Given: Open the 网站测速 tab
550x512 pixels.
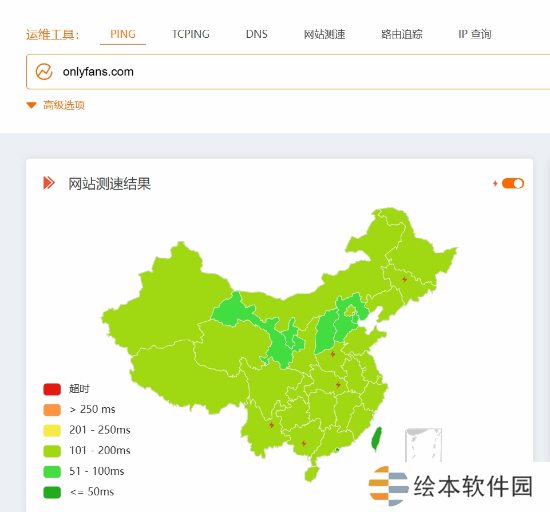Looking at the screenshot, I should [324, 34].
